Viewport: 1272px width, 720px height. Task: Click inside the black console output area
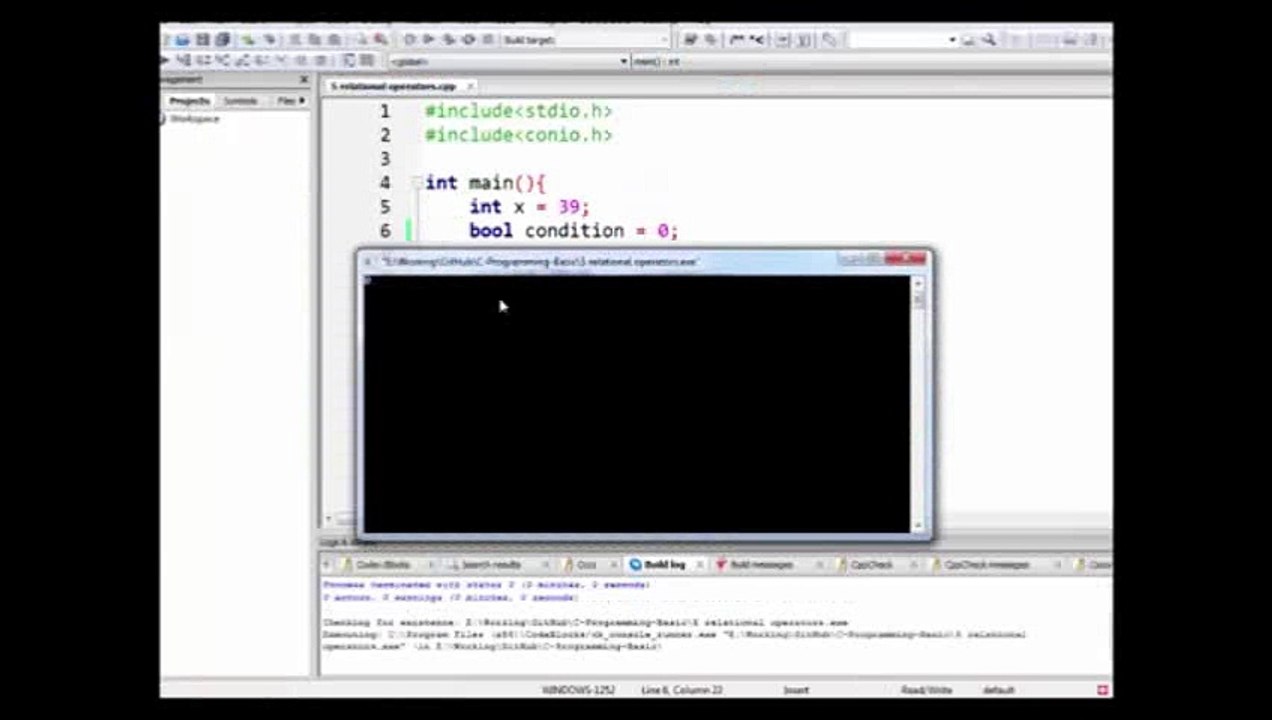[x=637, y=404]
